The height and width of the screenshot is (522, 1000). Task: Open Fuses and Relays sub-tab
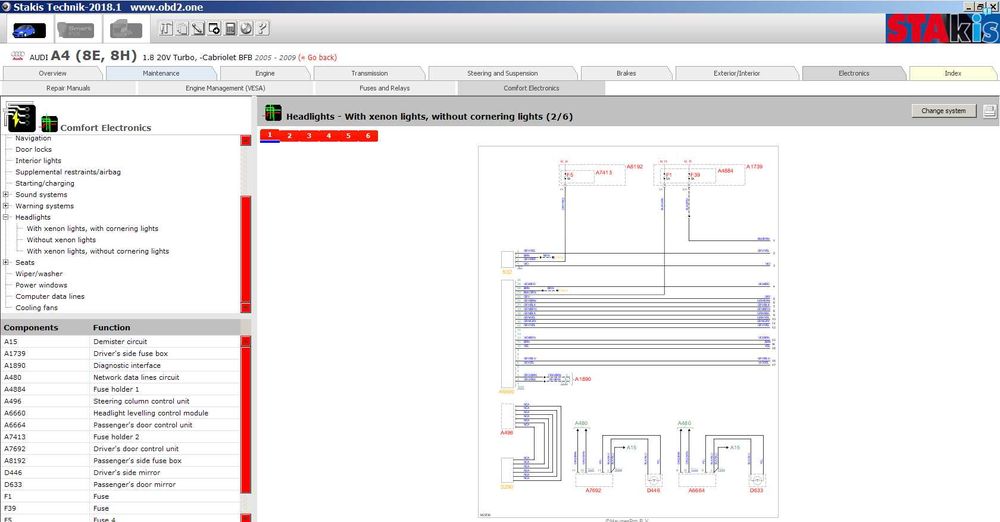[x=385, y=88]
